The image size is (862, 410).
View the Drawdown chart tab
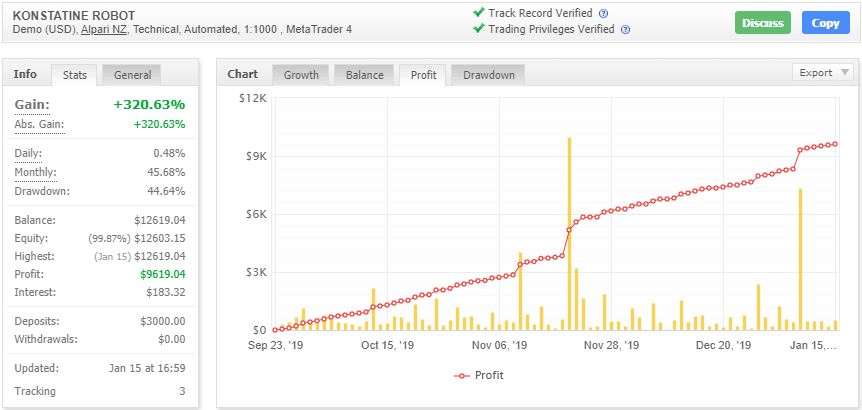click(x=488, y=75)
